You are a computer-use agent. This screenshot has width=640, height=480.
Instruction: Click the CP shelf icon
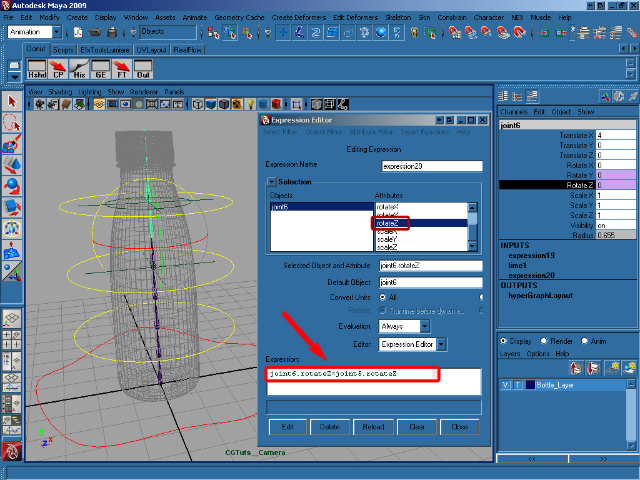point(58,69)
